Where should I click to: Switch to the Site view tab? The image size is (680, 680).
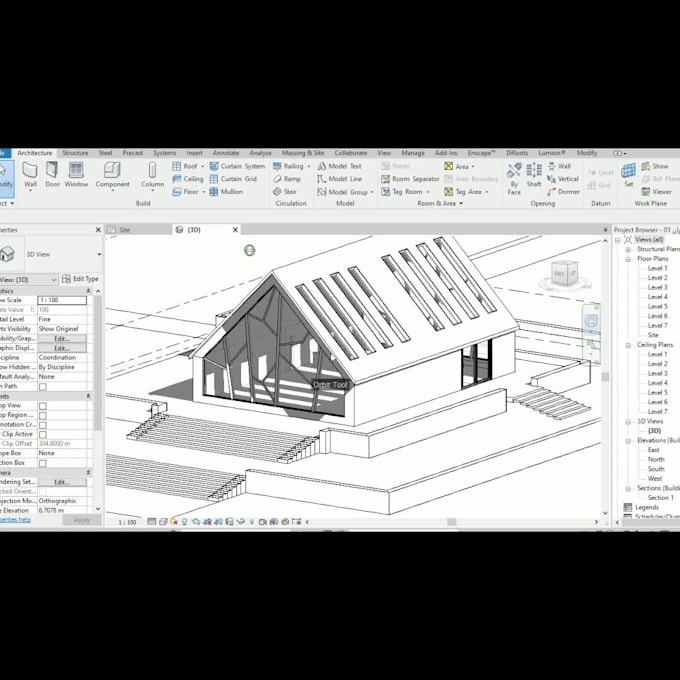(125, 230)
